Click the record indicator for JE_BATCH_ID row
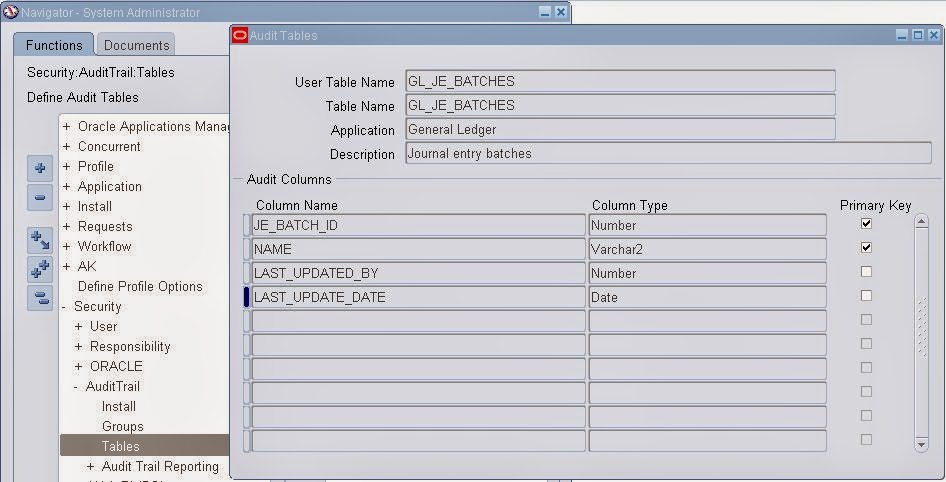The image size is (946, 482). [x=246, y=225]
